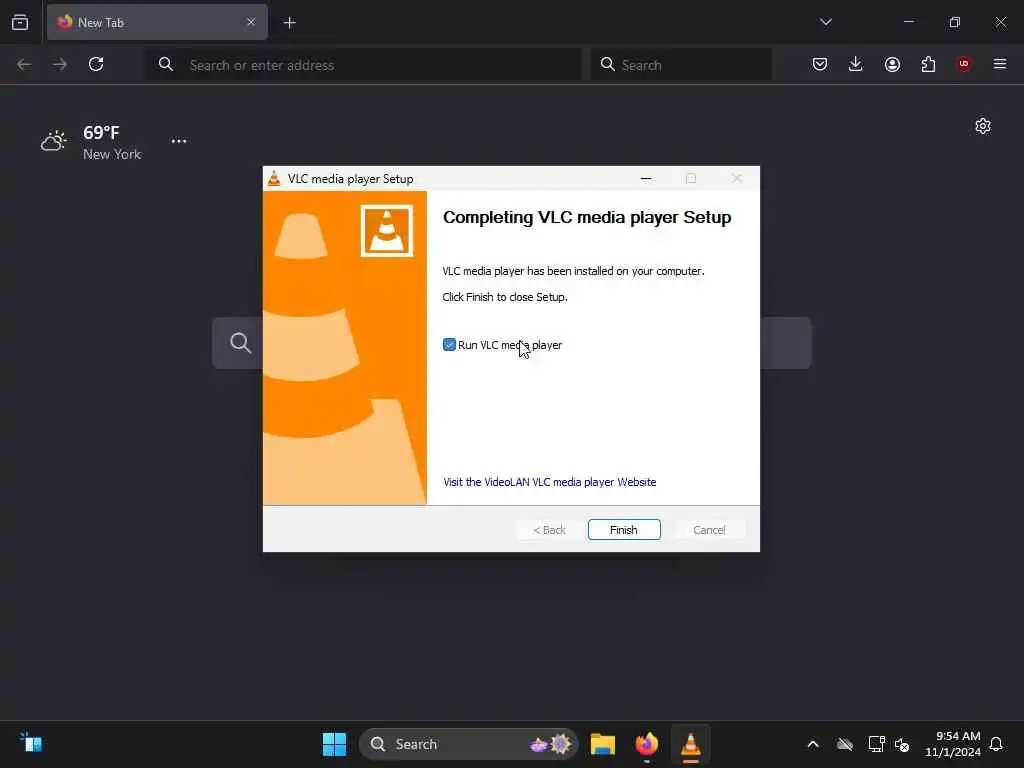Restore down the Firefox window
Viewport: 1024px width, 768px height.
pyautogui.click(x=955, y=22)
